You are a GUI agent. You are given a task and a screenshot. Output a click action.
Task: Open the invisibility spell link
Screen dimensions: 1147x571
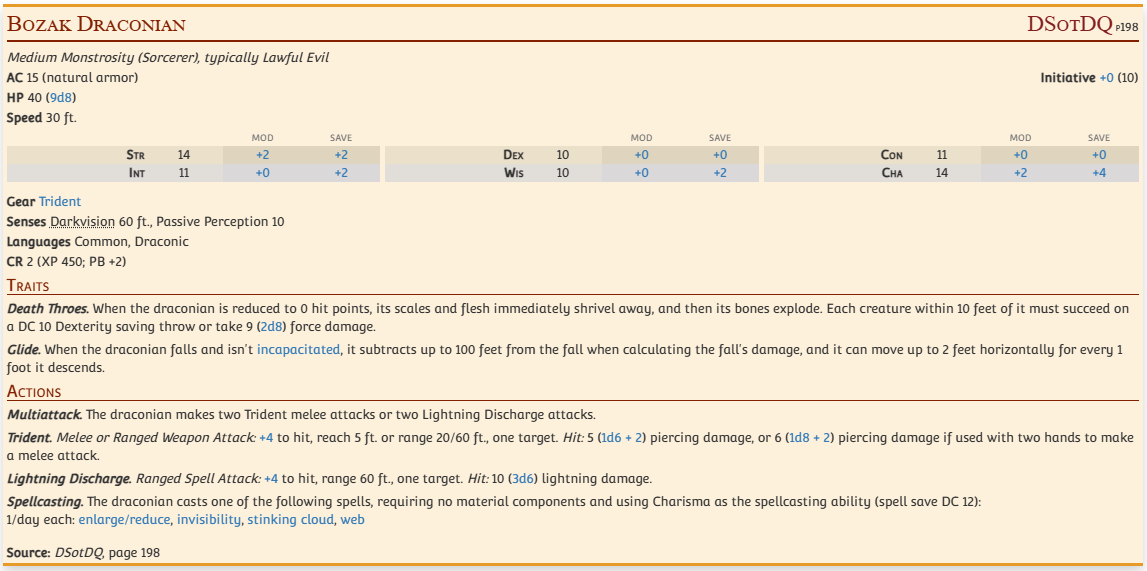pyautogui.click(x=209, y=520)
